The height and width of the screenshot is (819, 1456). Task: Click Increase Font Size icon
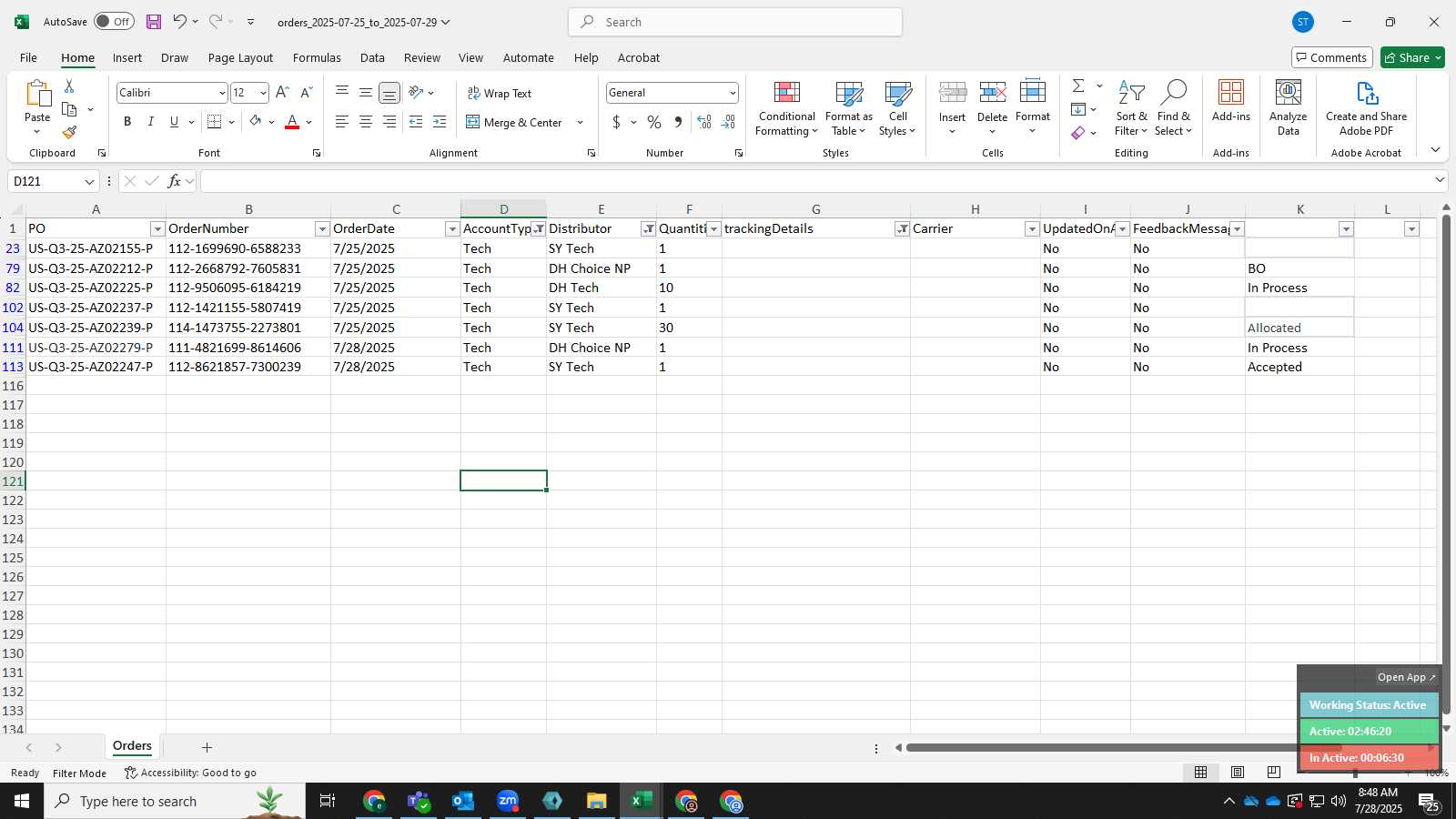(x=282, y=92)
